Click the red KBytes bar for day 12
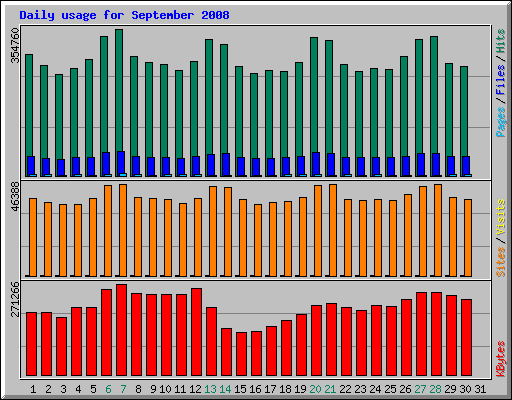Image resolution: width=512 pixels, height=400 pixels. (196, 332)
